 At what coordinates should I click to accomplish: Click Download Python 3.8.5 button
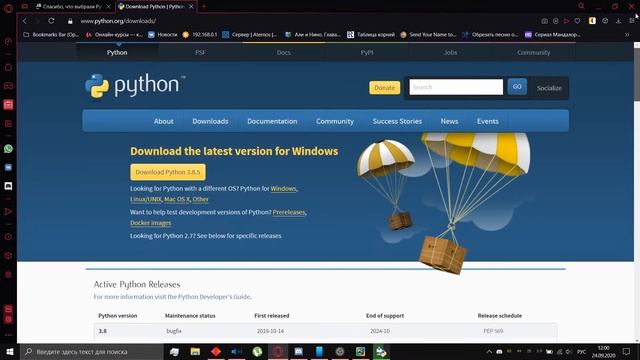pos(168,172)
